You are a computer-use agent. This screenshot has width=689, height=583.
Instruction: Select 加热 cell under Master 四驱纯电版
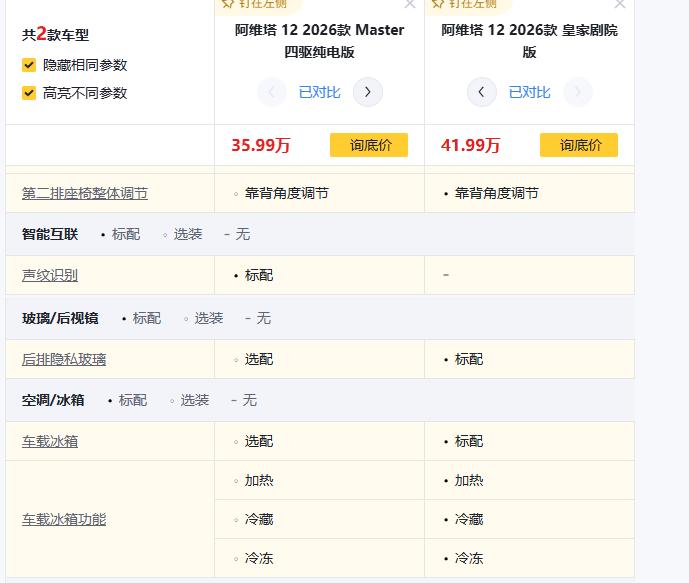319,480
